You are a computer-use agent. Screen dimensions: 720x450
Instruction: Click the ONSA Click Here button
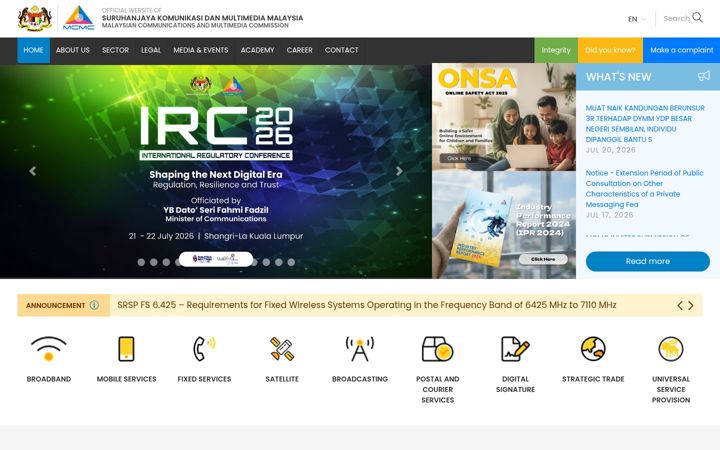tap(459, 158)
